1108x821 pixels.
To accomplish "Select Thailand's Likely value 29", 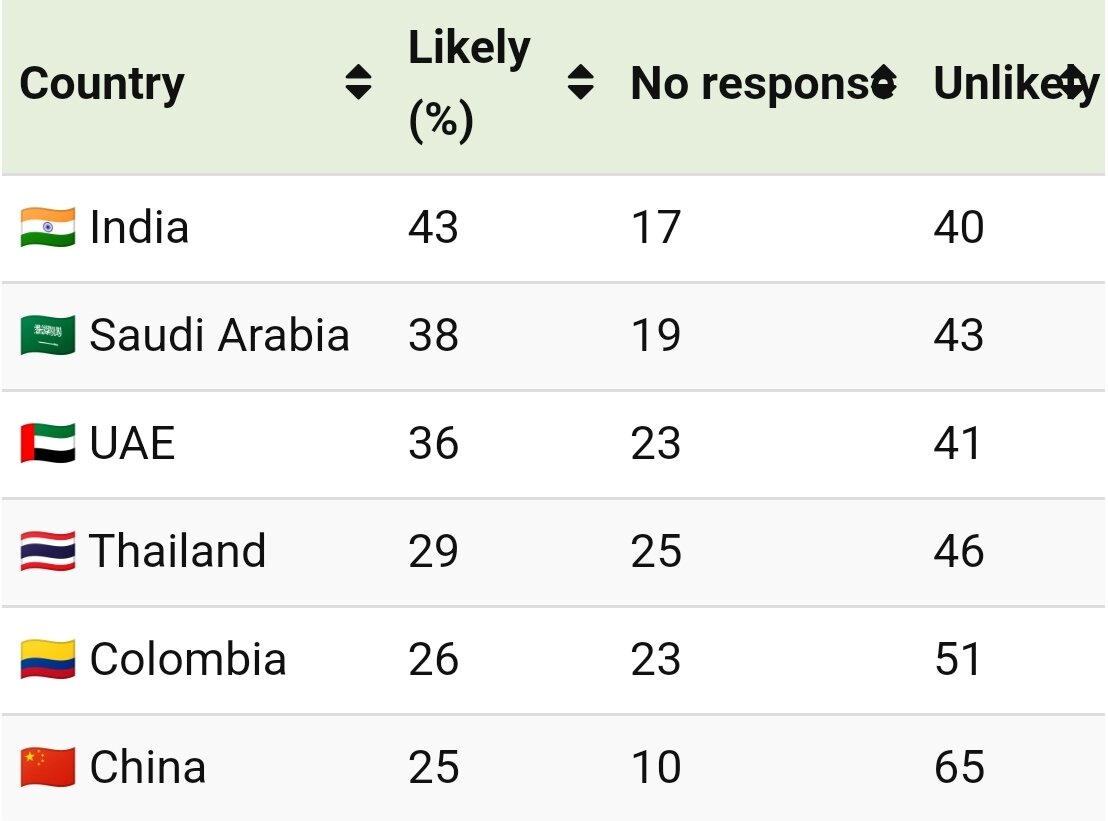I will click(433, 551).
